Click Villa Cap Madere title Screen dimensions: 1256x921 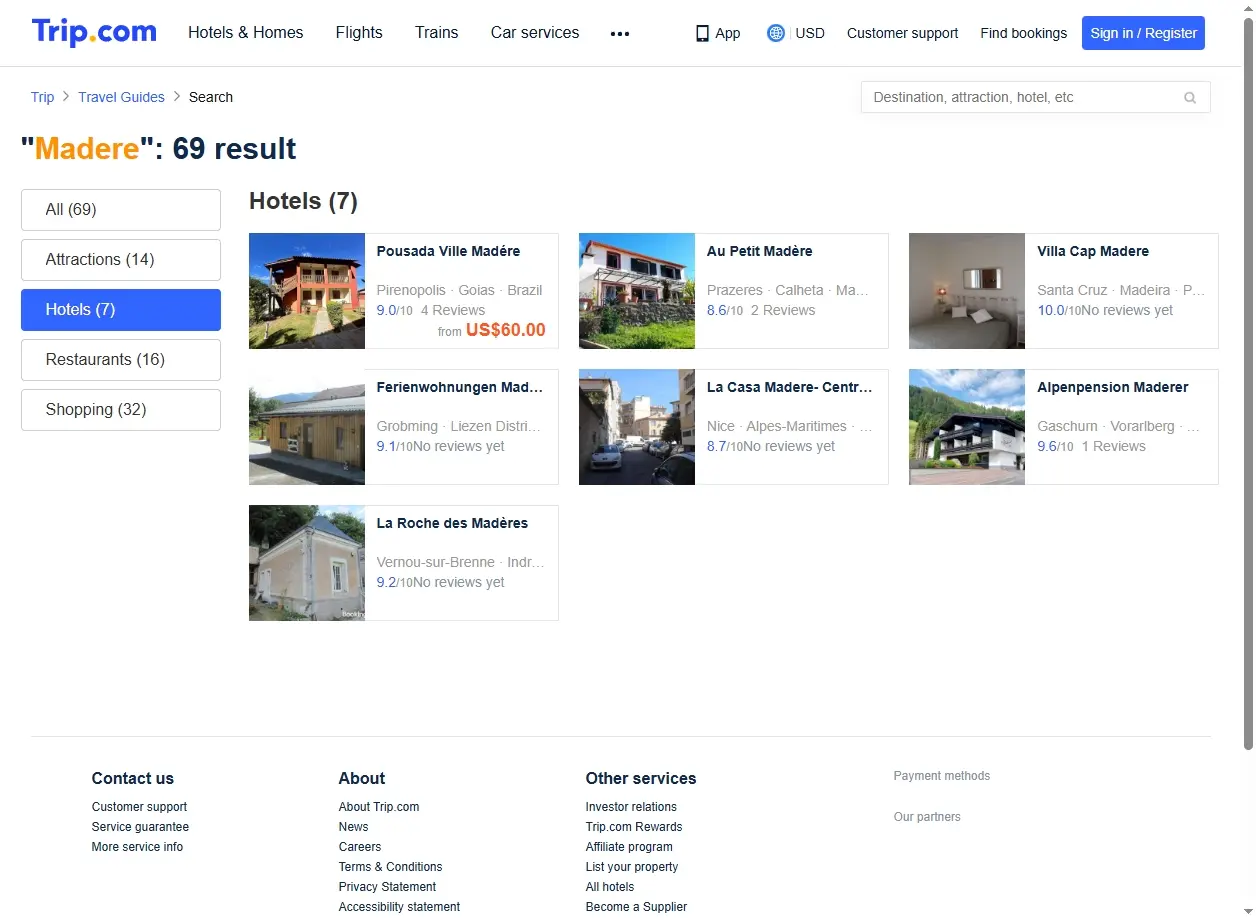pyautogui.click(x=1093, y=251)
